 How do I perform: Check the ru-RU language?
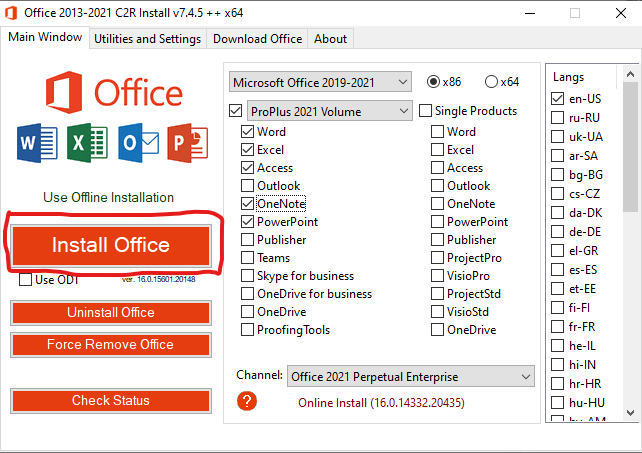pos(557,118)
